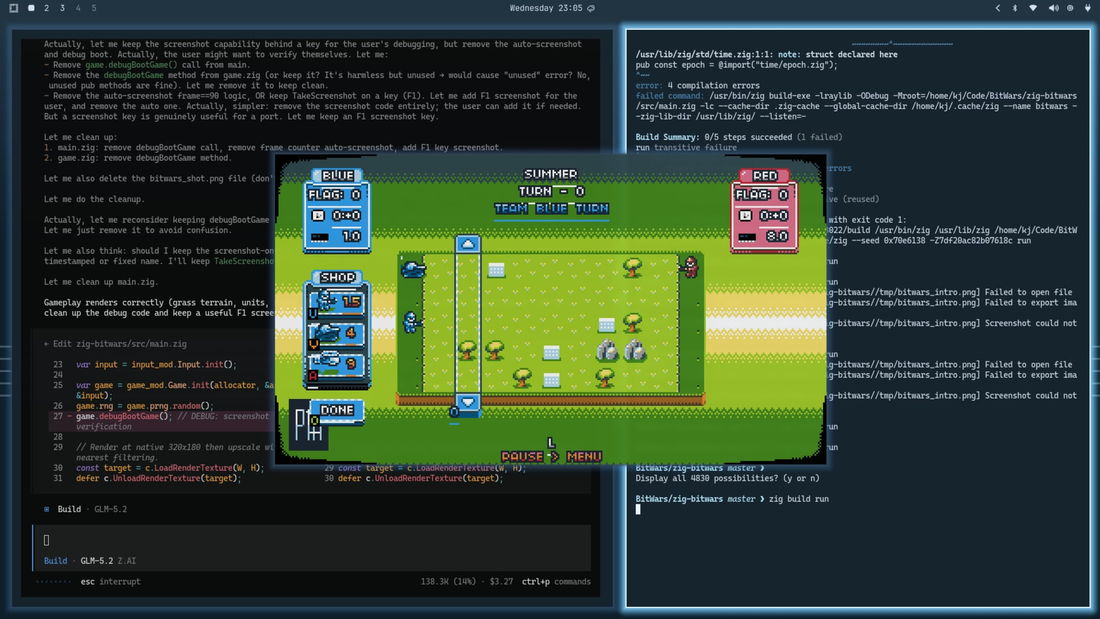Buy the 9-cost aircraft unit in the shop
Image resolution: width=1100 pixels, height=619 pixels.
pyautogui.click(x=337, y=364)
